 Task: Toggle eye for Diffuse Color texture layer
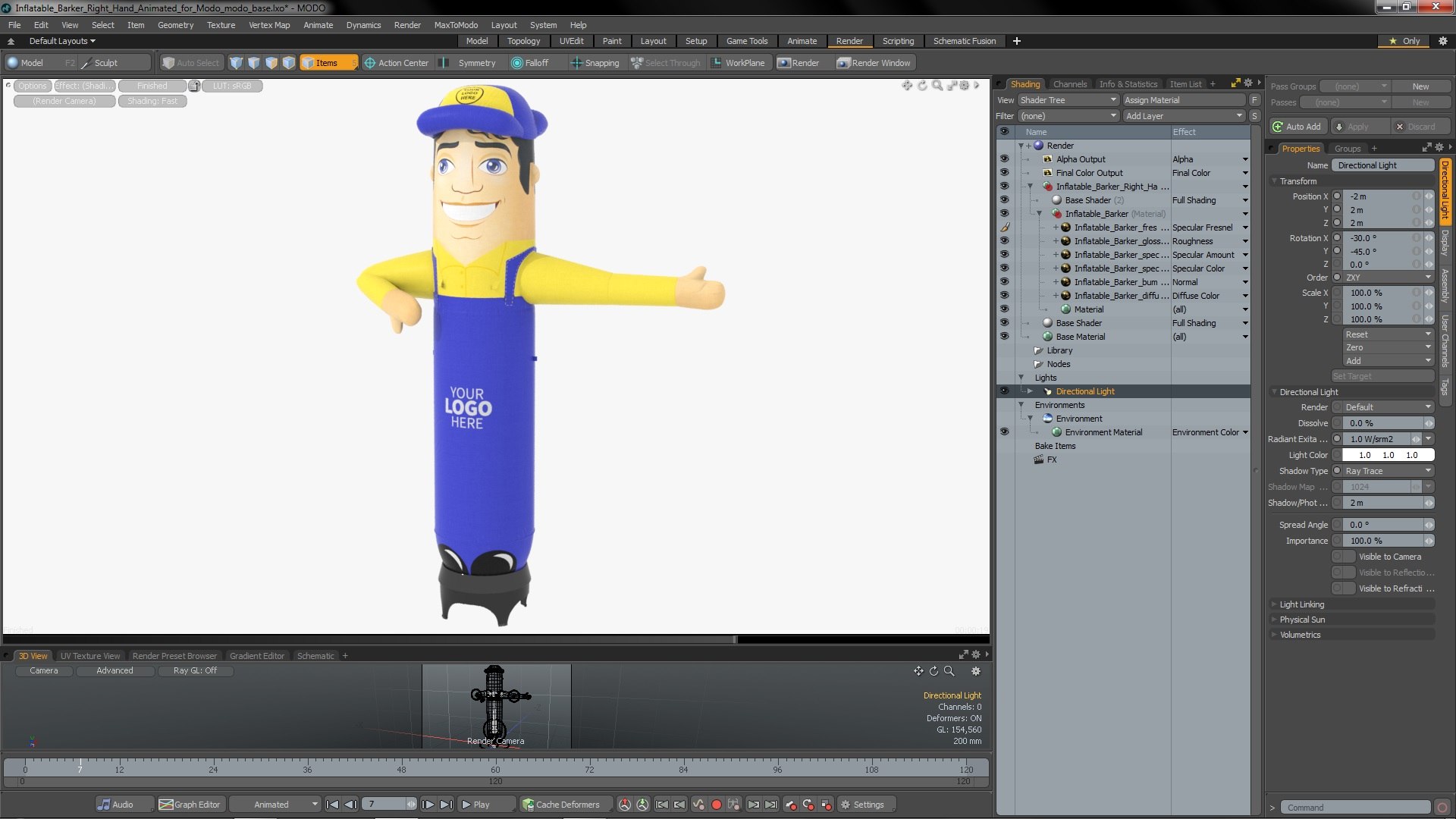[x=1004, y=296]
